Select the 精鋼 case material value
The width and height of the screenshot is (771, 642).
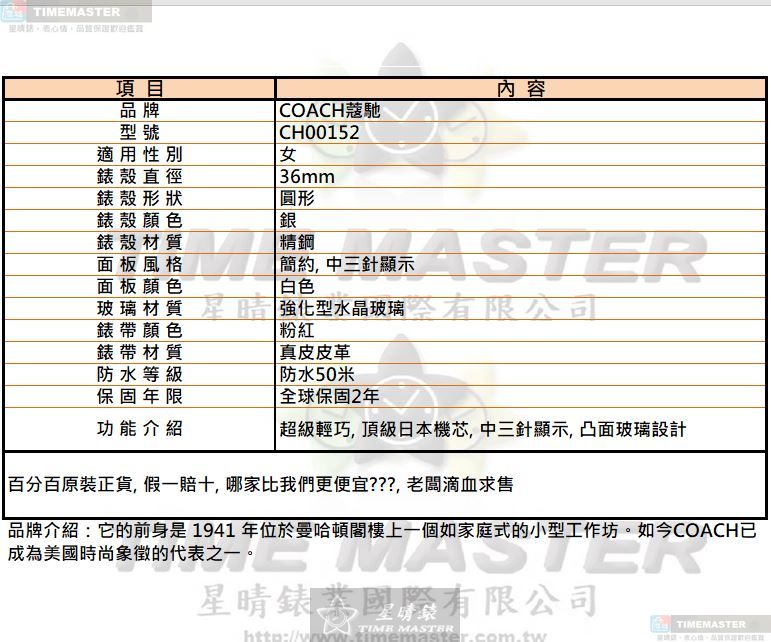[297, 243]
